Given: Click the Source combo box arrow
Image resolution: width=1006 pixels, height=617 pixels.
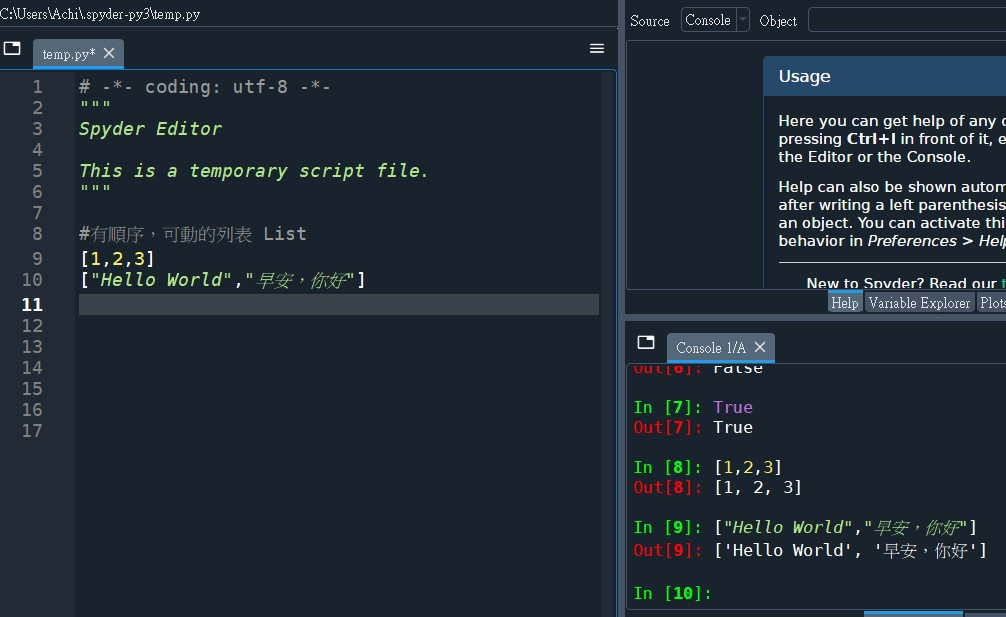Looking at the screenshot, I should 743,20.
